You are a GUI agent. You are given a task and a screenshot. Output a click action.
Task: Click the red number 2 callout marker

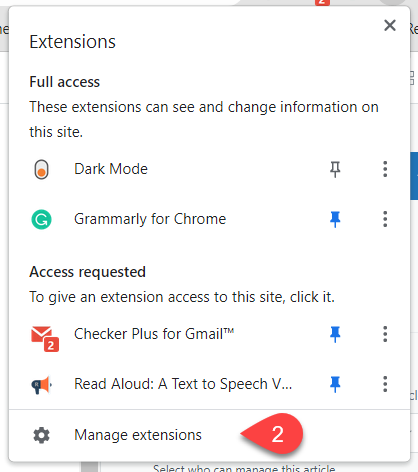[x=272, y=434]
